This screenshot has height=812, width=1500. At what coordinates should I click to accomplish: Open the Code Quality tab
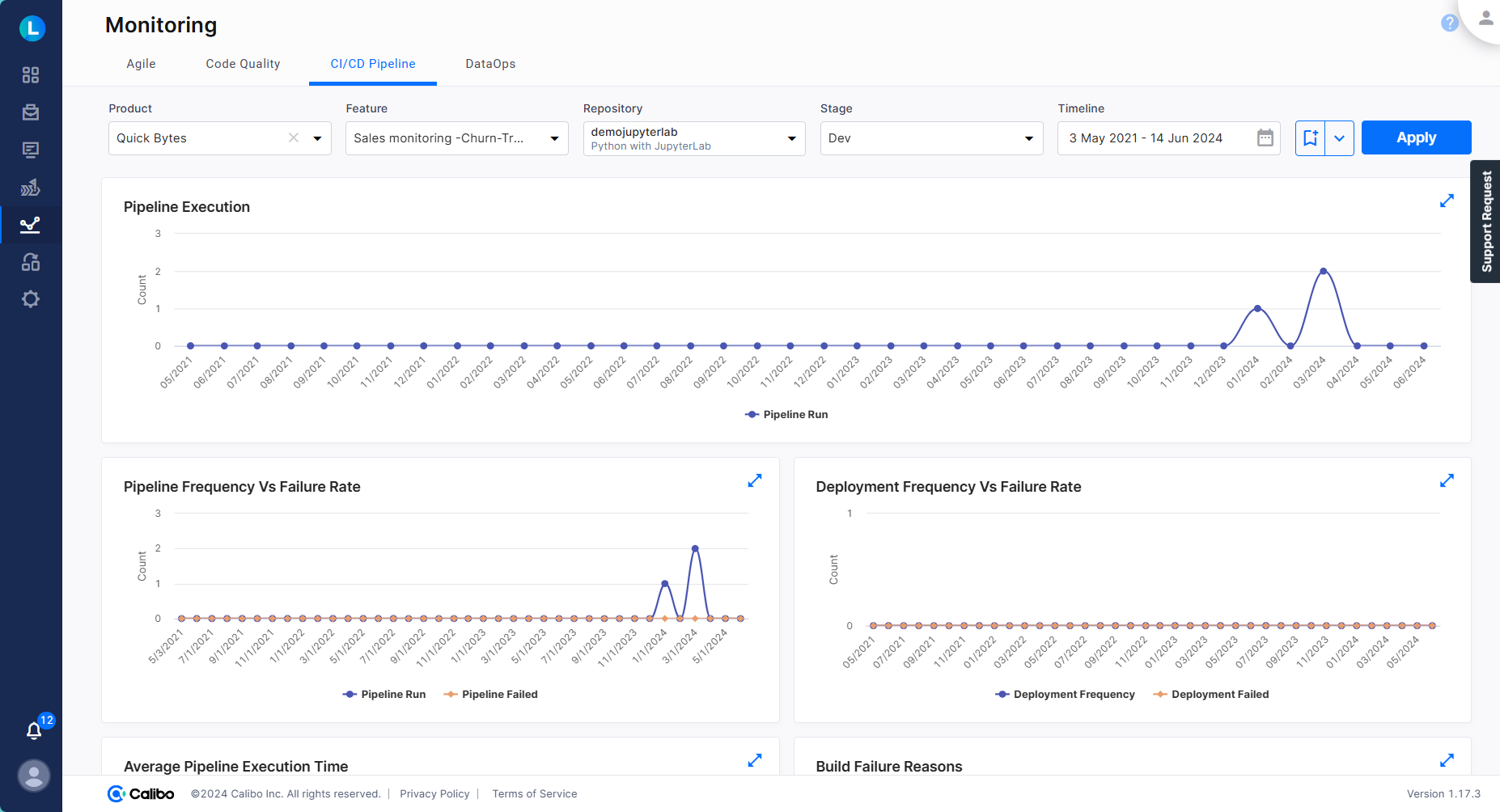[x=242, y=63]
